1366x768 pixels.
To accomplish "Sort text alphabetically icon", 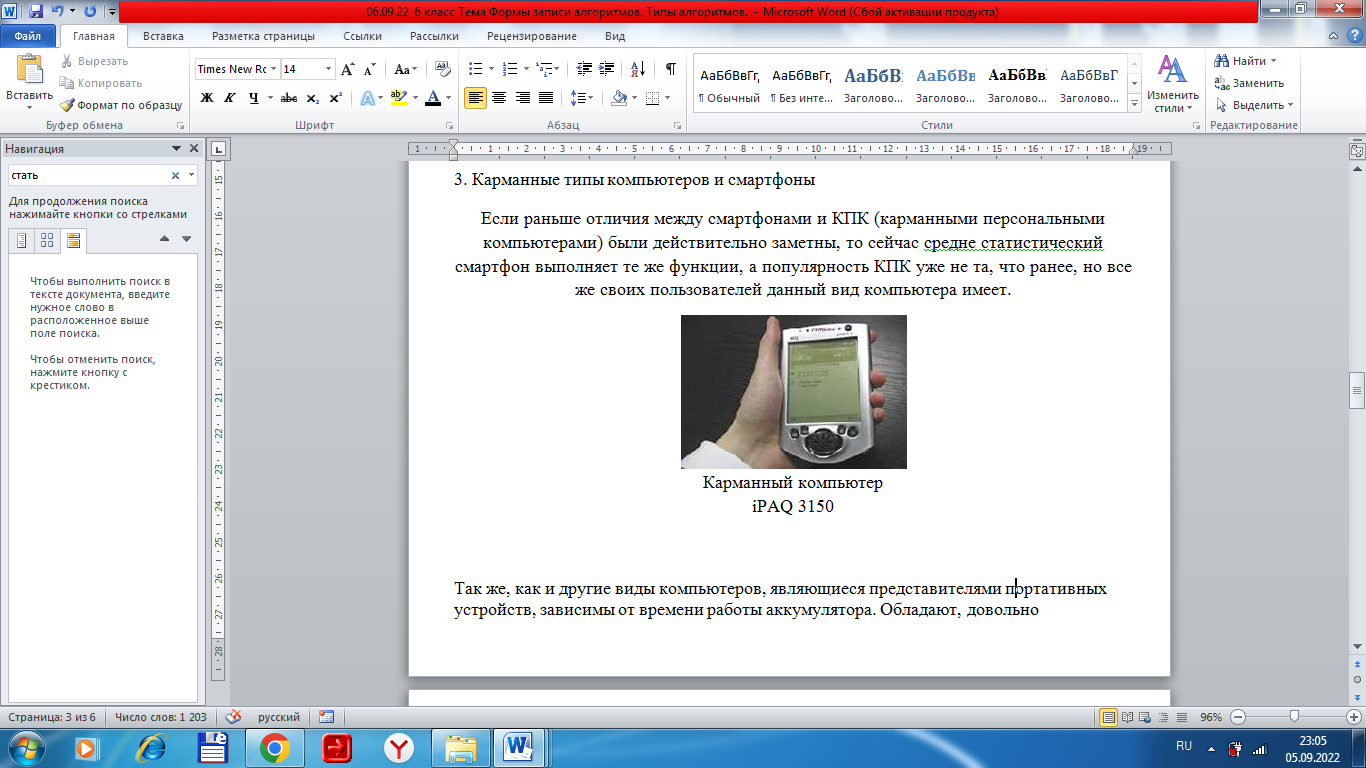I will [x=637, y=69].
